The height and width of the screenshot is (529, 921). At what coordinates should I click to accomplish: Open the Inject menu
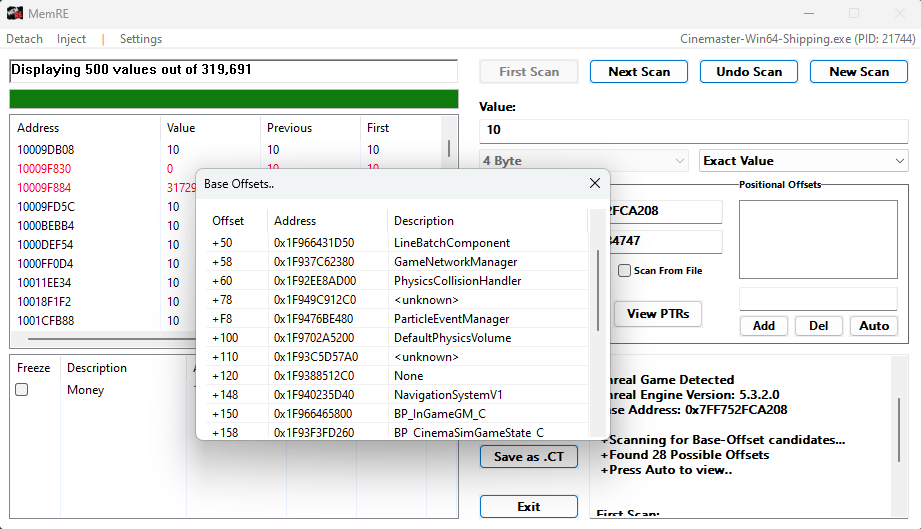click(x=71, y=39)
